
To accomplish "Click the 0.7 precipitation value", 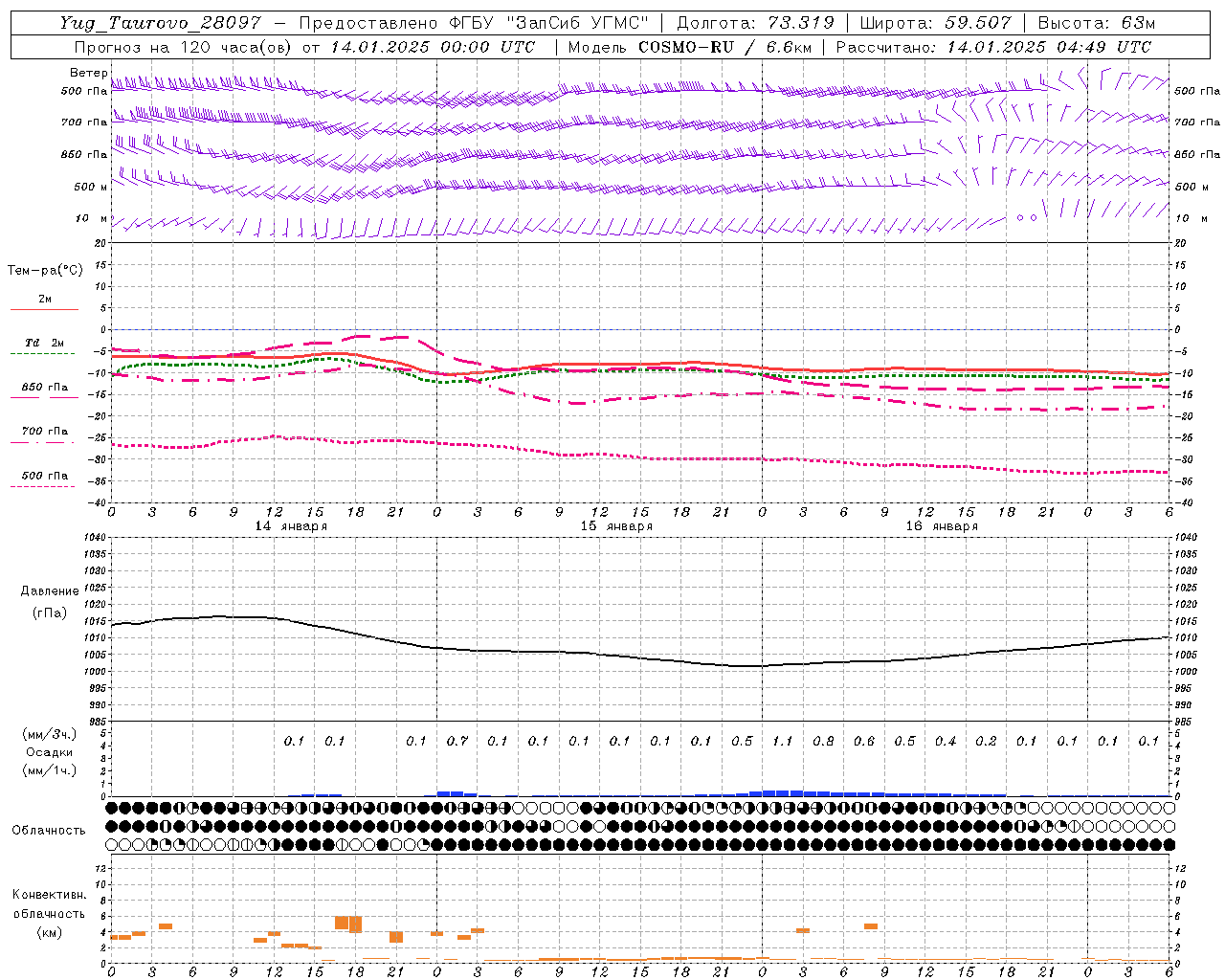I will click(x=457, y=742).
